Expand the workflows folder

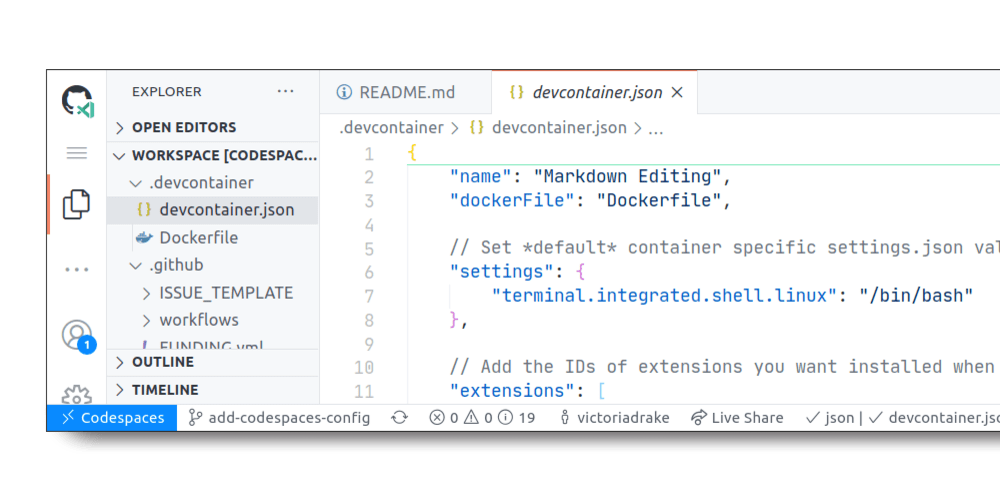[x=213, y=320]
